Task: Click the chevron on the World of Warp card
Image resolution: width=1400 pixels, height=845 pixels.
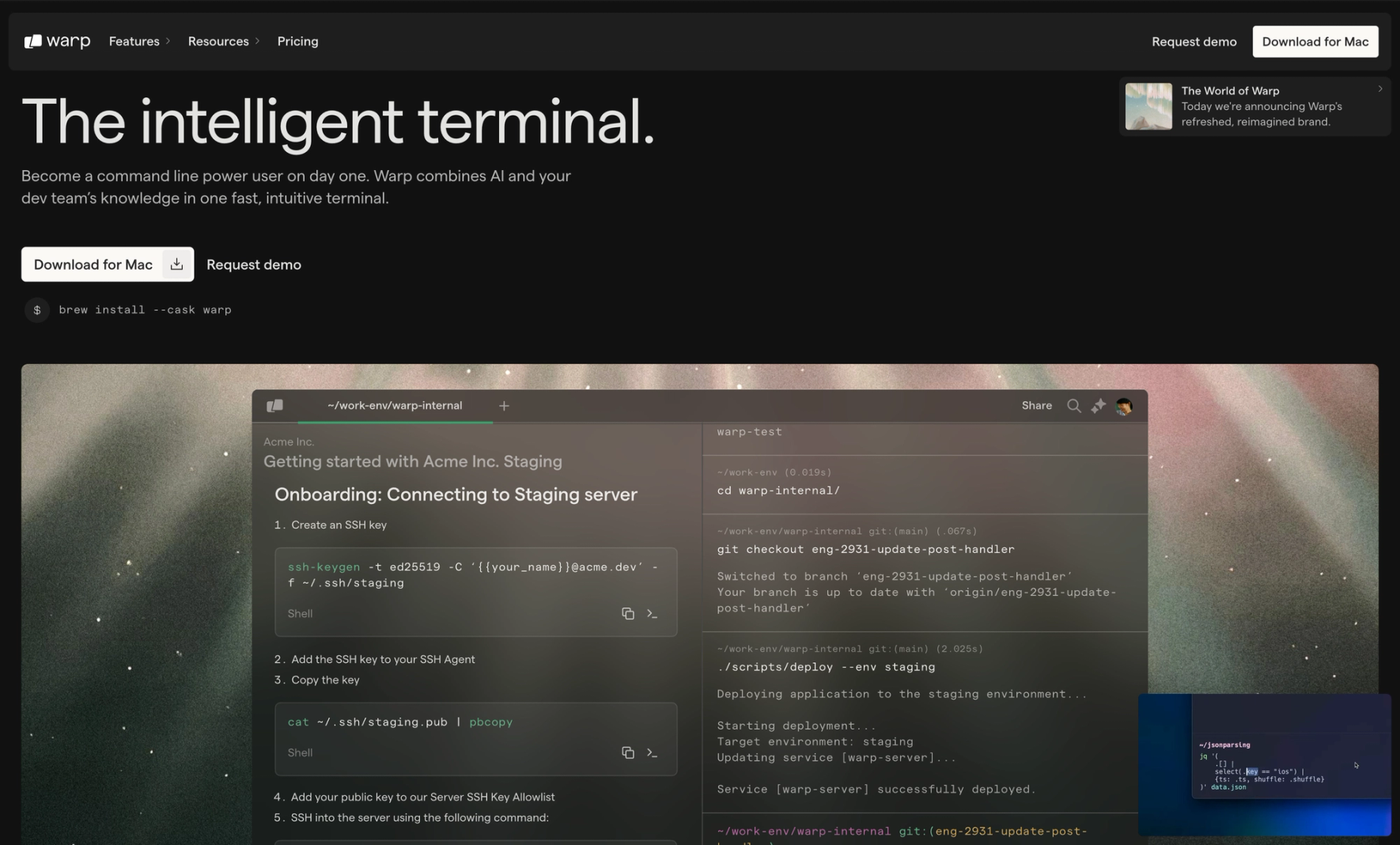Action: click(x=1380, y=89)
